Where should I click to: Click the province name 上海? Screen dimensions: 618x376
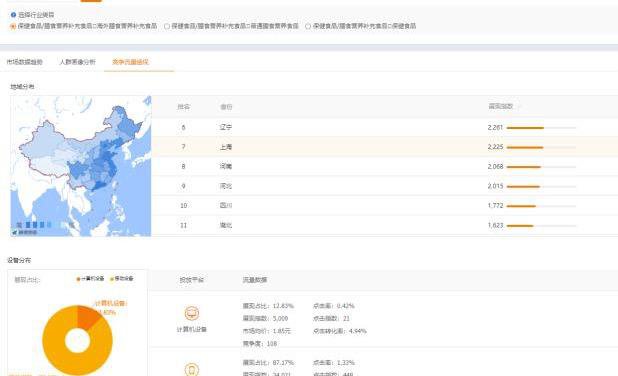(226, 147)
